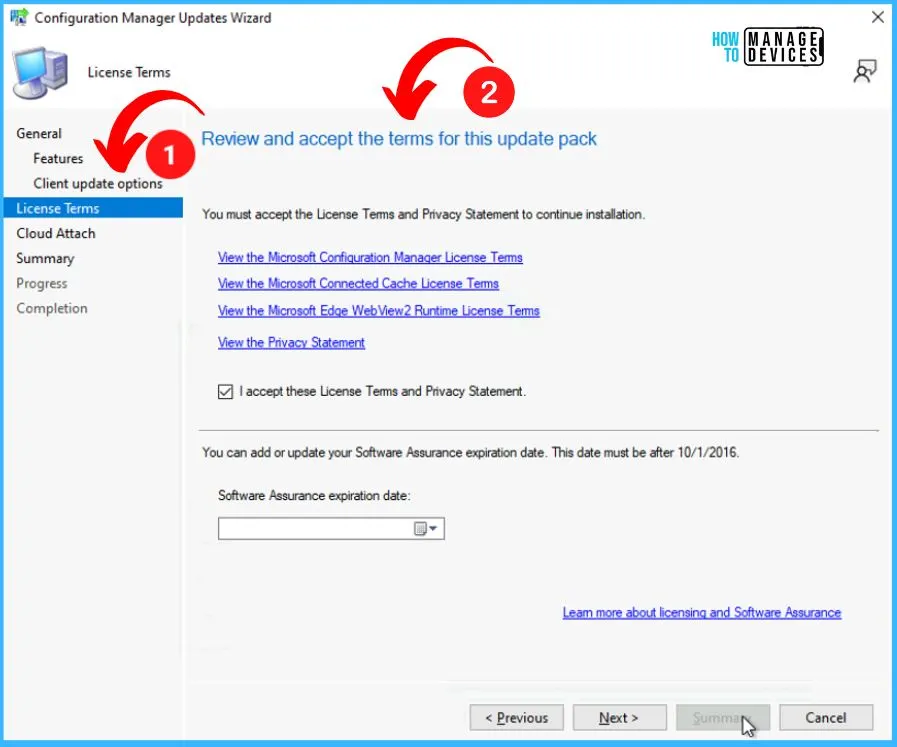The height and width of the screenshot is (747, 897).
Task: Close the Configuration Manager Updates Wizard window
Action: pyautogui.click(x=878, y=17)
